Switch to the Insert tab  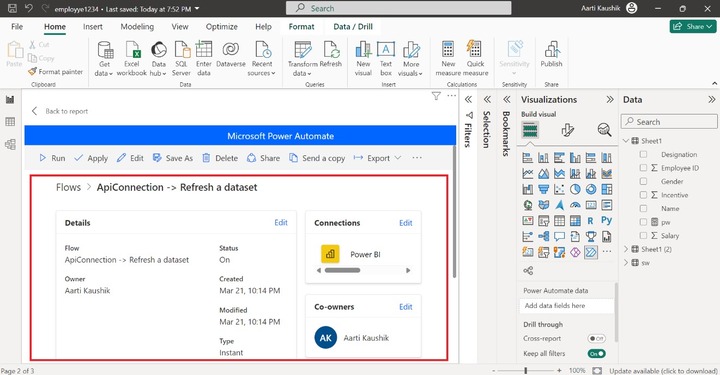(x=93, y=27)
